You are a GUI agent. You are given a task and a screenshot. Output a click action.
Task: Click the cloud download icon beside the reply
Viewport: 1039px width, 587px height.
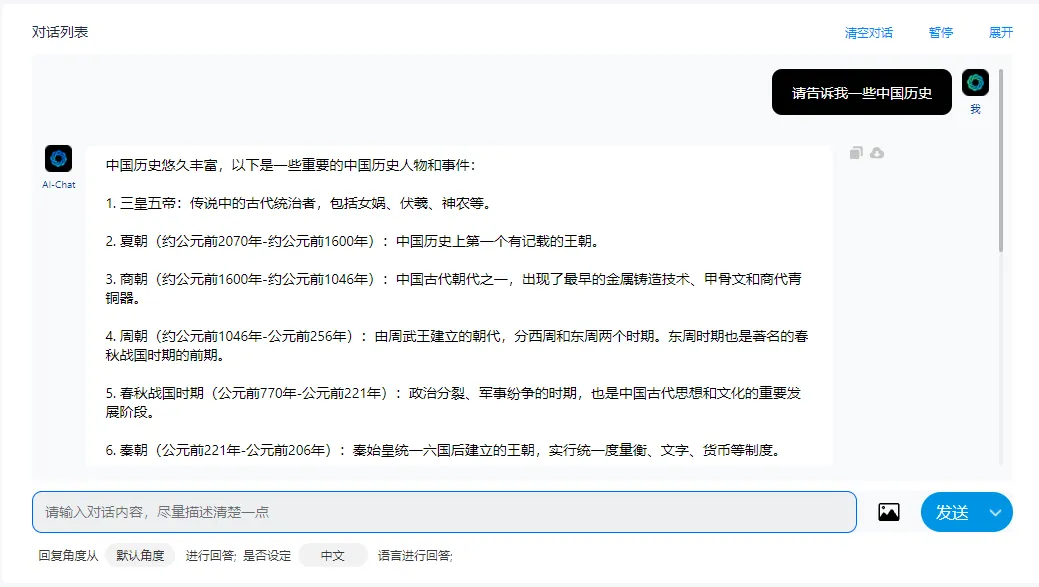[x=877, y=153]
